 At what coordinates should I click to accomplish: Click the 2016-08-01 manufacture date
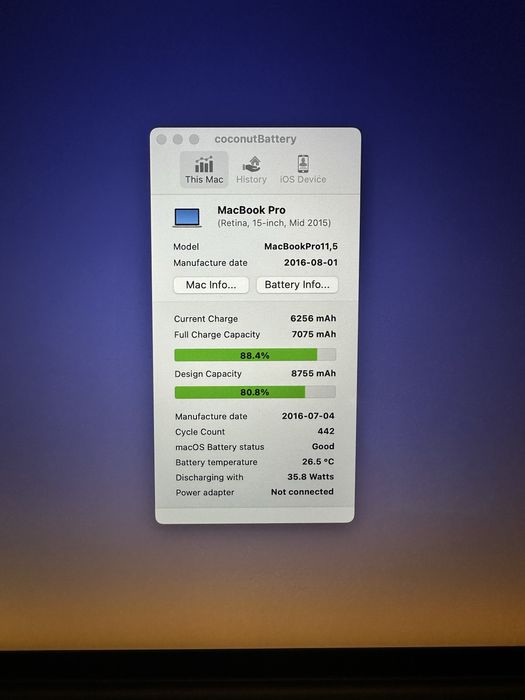(311, 262)
